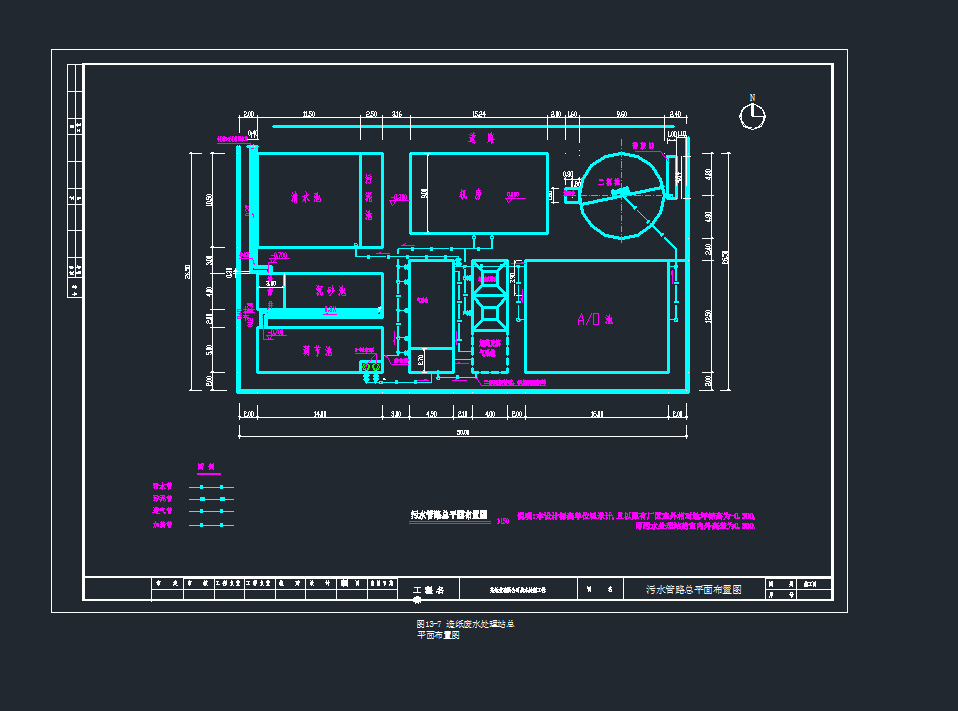Image resolution: width=958 pixels, height=711 pixels.
Task: Click the north arrow compass symbol
Action: pos(752,116)
